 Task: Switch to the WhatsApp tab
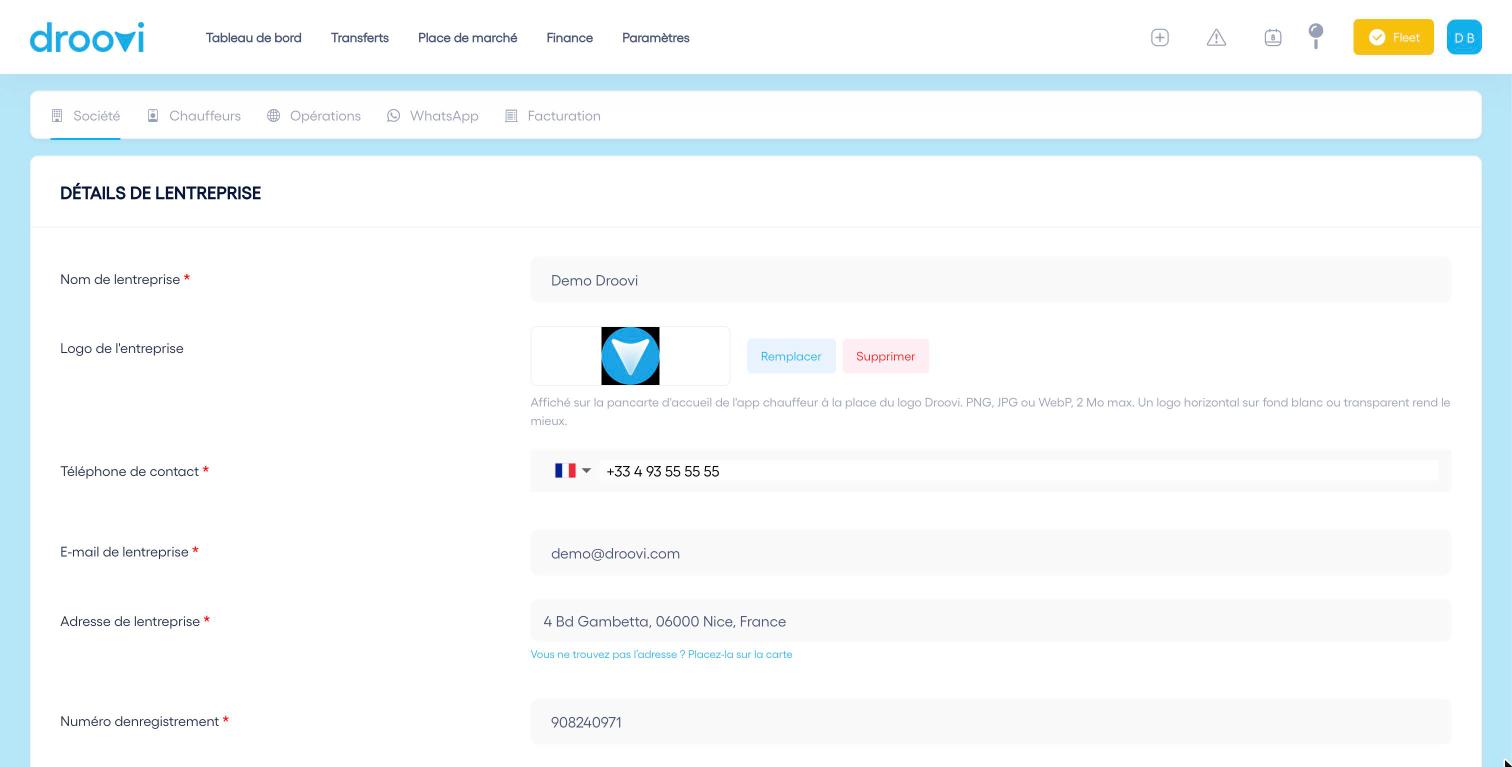tap(433, 116)
